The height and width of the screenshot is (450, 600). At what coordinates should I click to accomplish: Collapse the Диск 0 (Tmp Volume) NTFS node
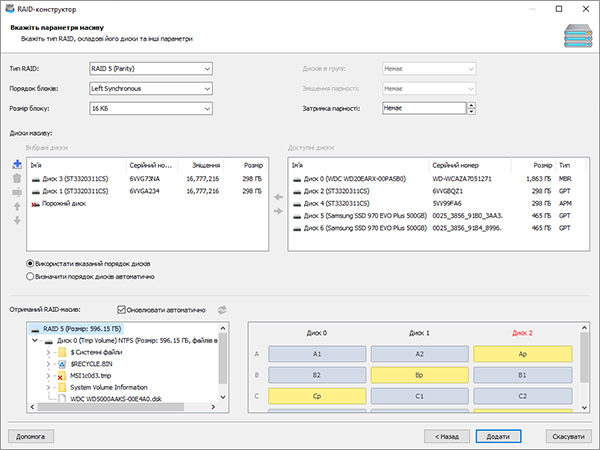point(35,340)
